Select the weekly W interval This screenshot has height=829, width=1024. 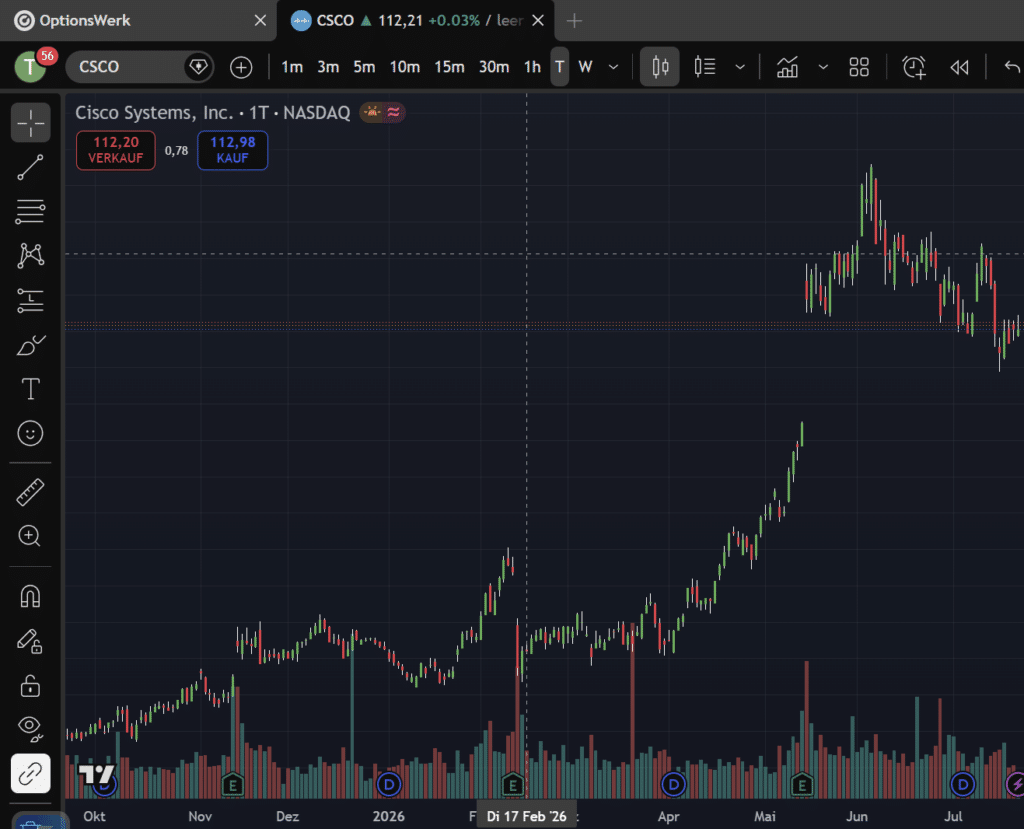(585, 67)
